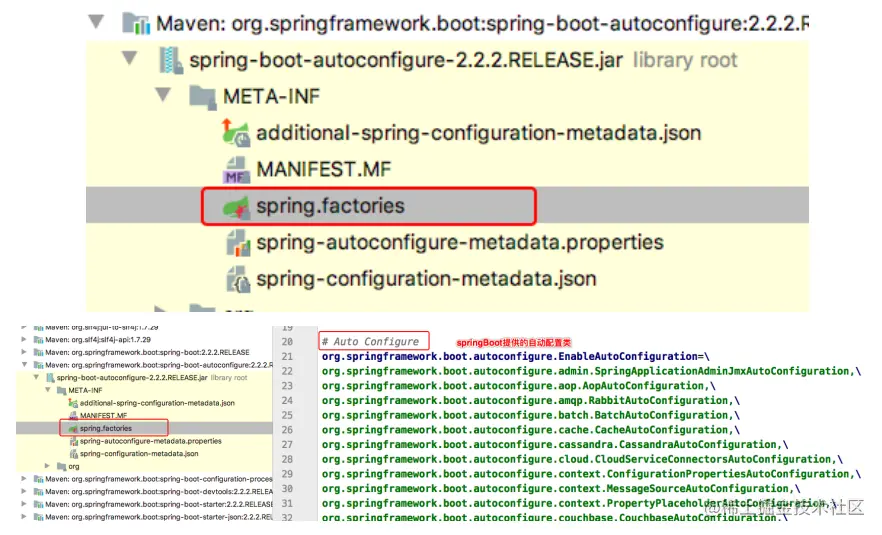Select the org folder label beside the editor
The width and height of the screenshot is (882, 535).
coord(74,466)
